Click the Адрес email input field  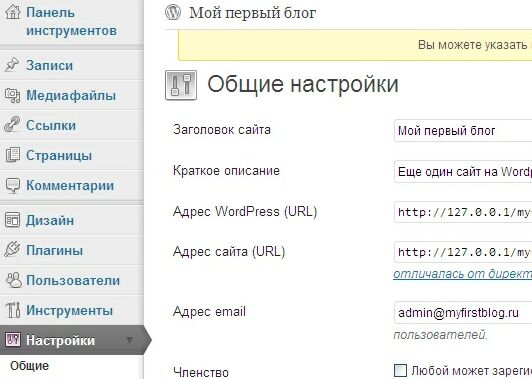463,312
